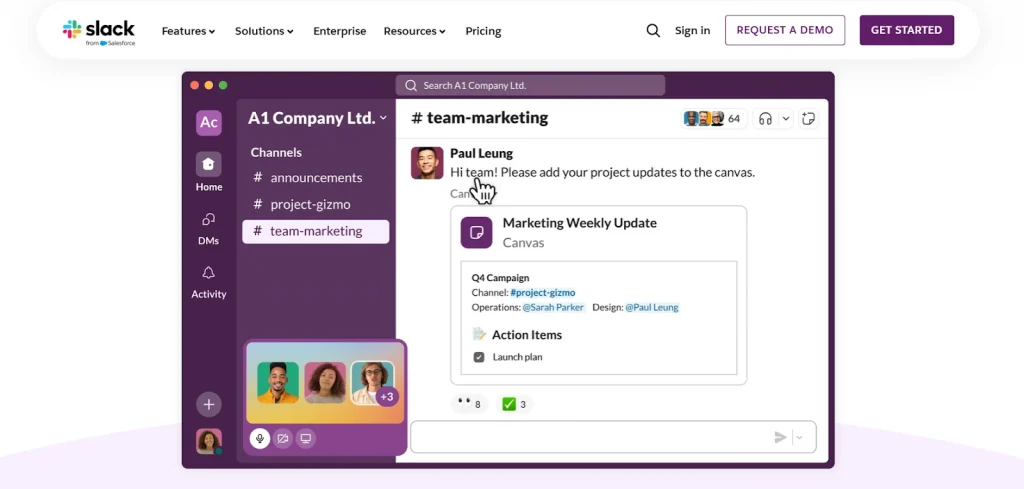Image resolution: width=1024 pixels, height=489 pixels.
Task: Open huddle options chevron beside headphones
Action: pos(786,119)
